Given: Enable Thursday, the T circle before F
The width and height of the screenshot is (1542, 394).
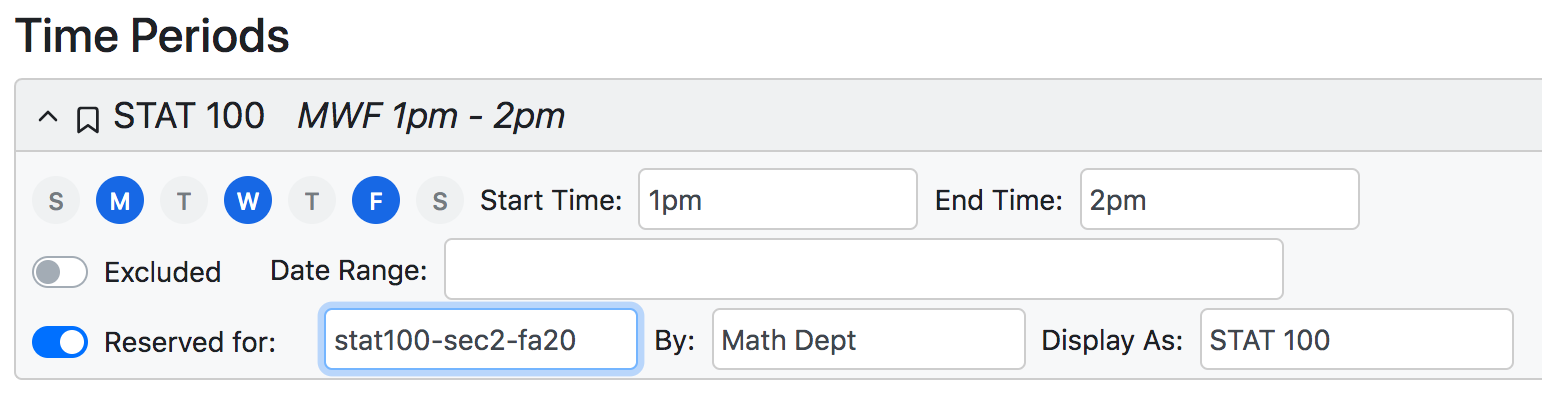Looking at the screenshot, I should point(312,200).
